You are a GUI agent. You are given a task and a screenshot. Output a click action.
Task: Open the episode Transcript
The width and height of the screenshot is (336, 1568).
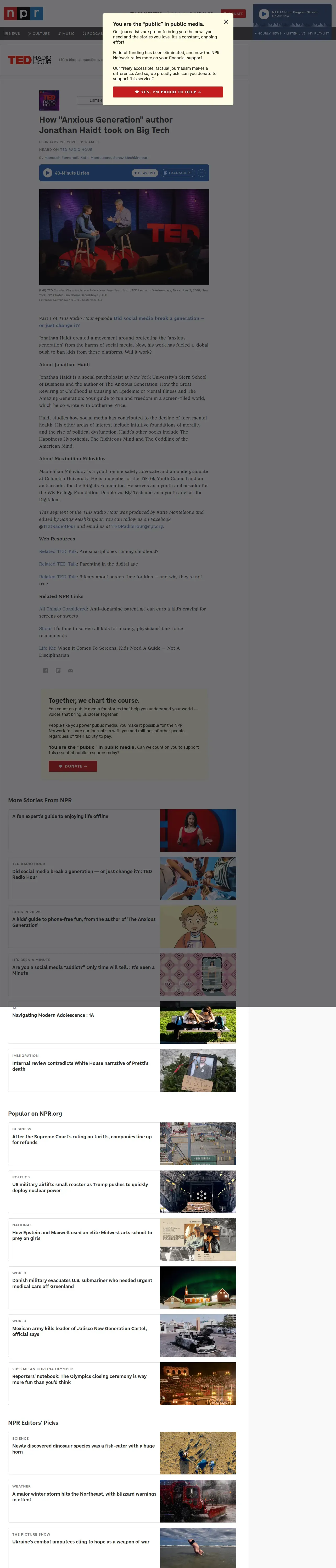coord(178,173)
